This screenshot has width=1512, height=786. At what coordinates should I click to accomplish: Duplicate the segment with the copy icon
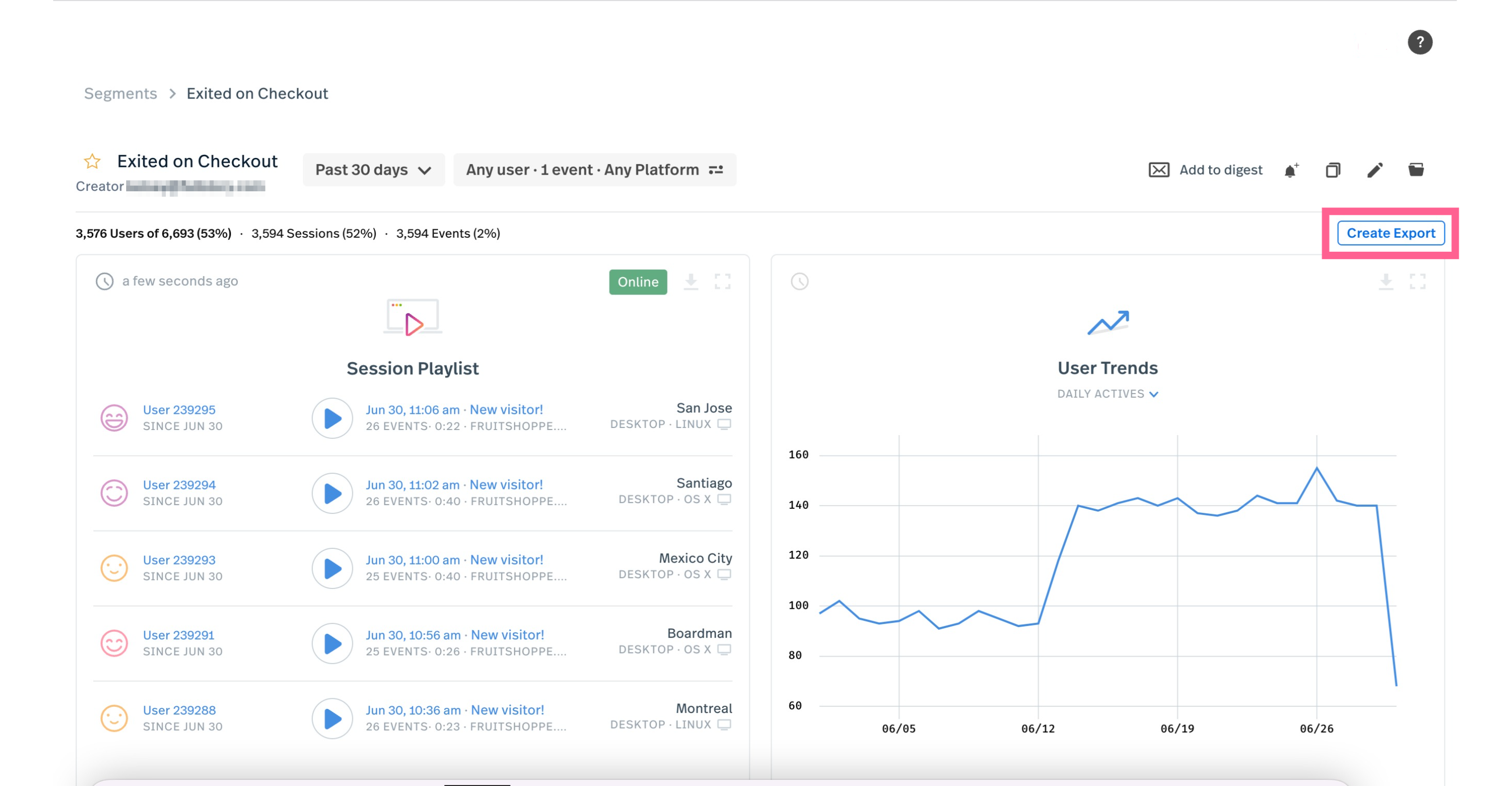tap(1333, 170)
